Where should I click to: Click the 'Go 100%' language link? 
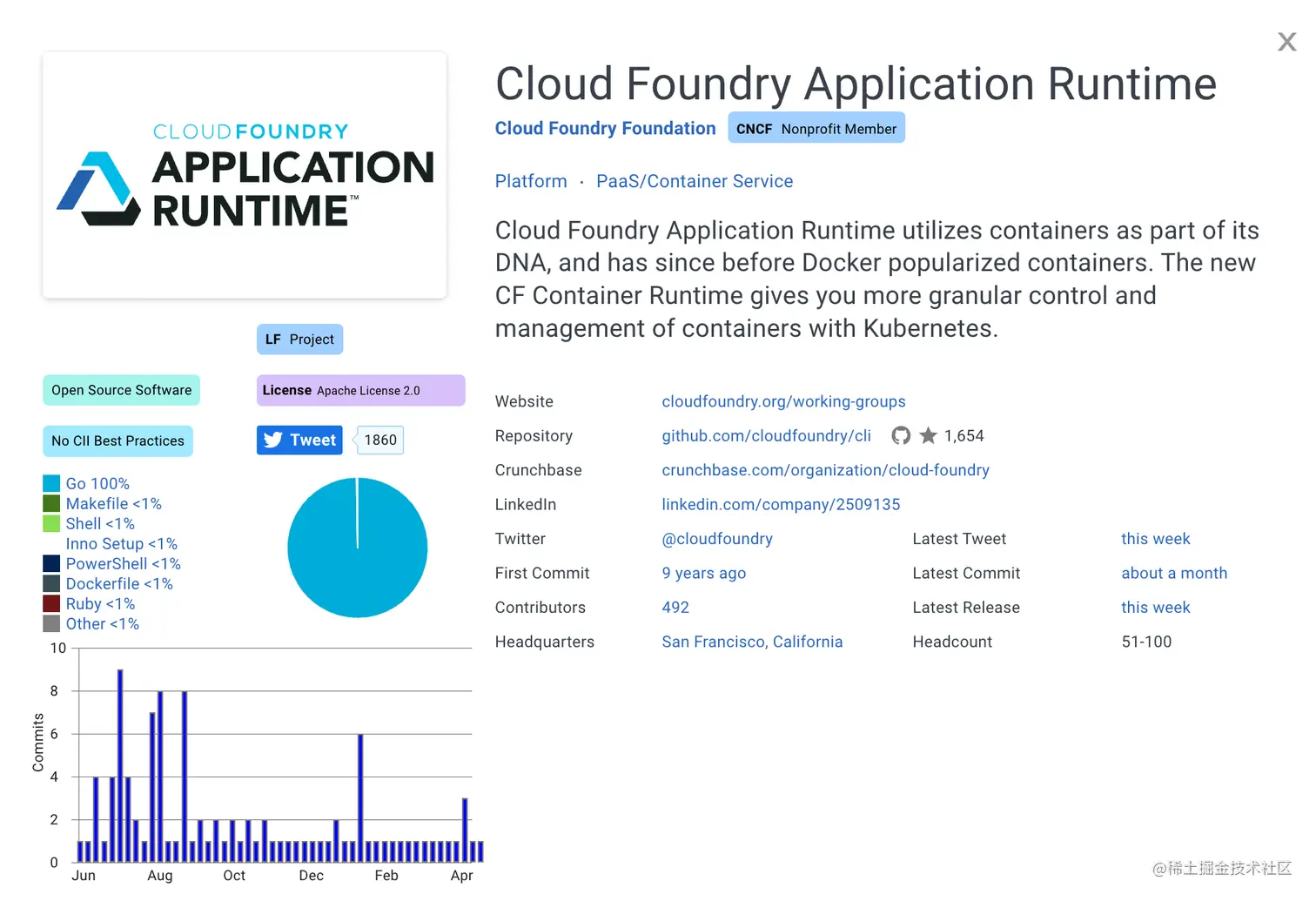[97, 483]
